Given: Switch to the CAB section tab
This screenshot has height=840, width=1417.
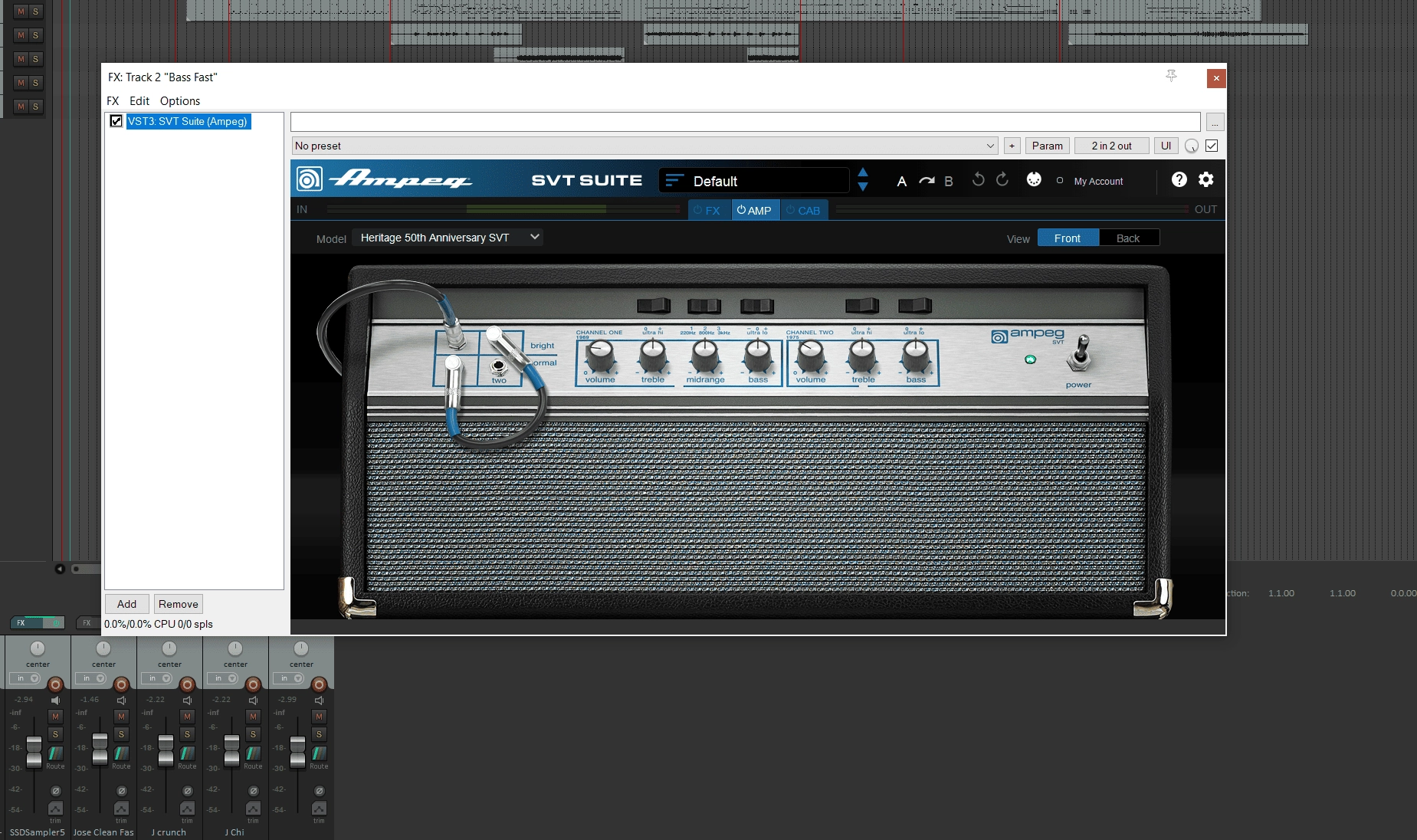Looking at the screenshot, I should [x=804, y=210].
